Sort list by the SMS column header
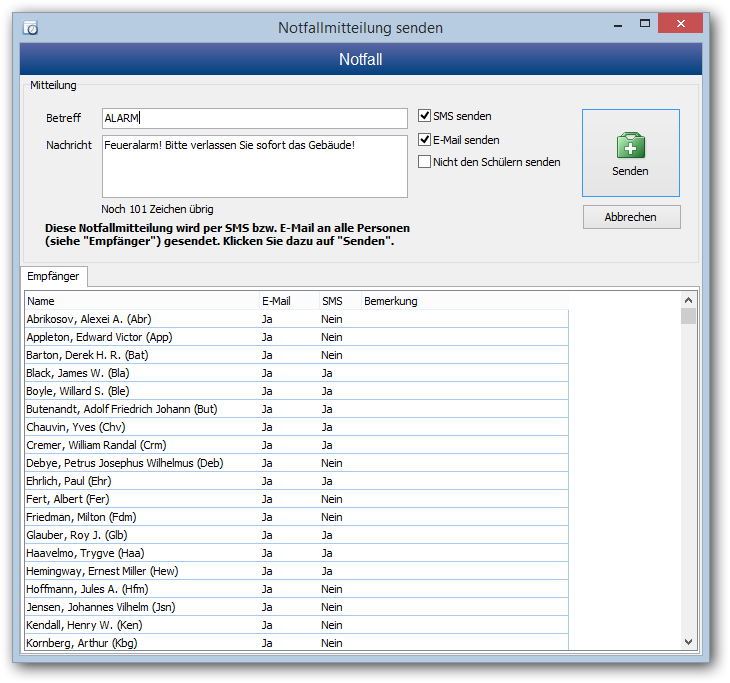This screenshot has width=730, height=683. click(338, 301)
